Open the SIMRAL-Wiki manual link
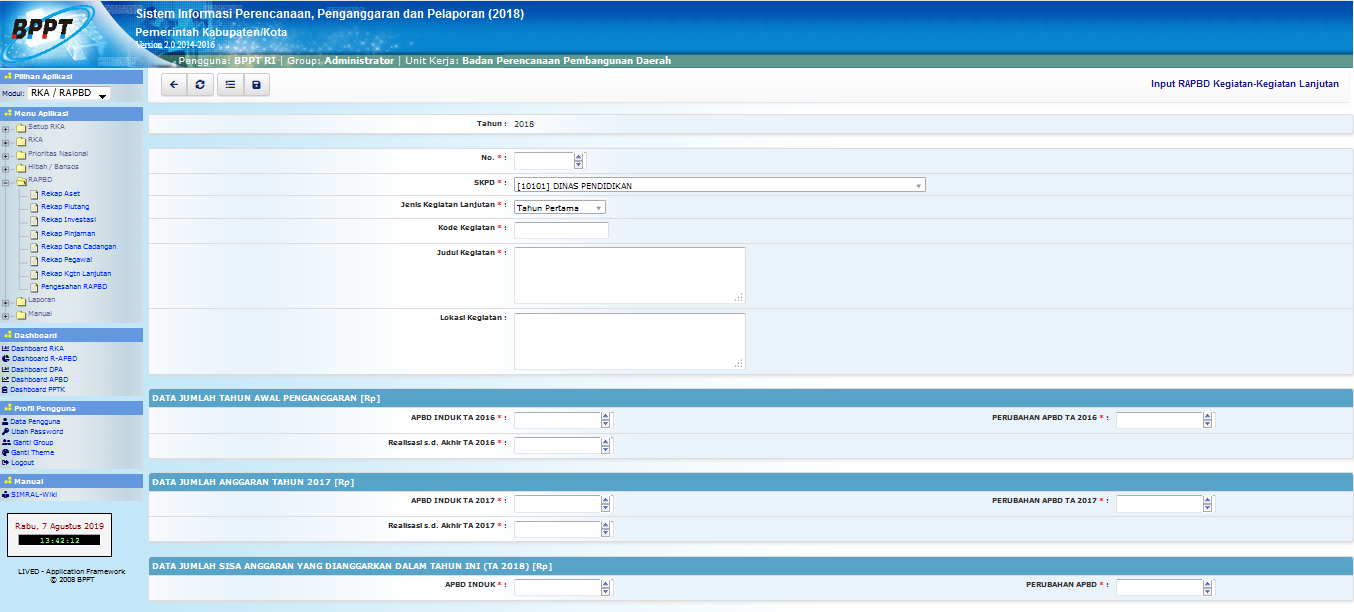The width and height of the screenshot is (1354, 612). 34,494
